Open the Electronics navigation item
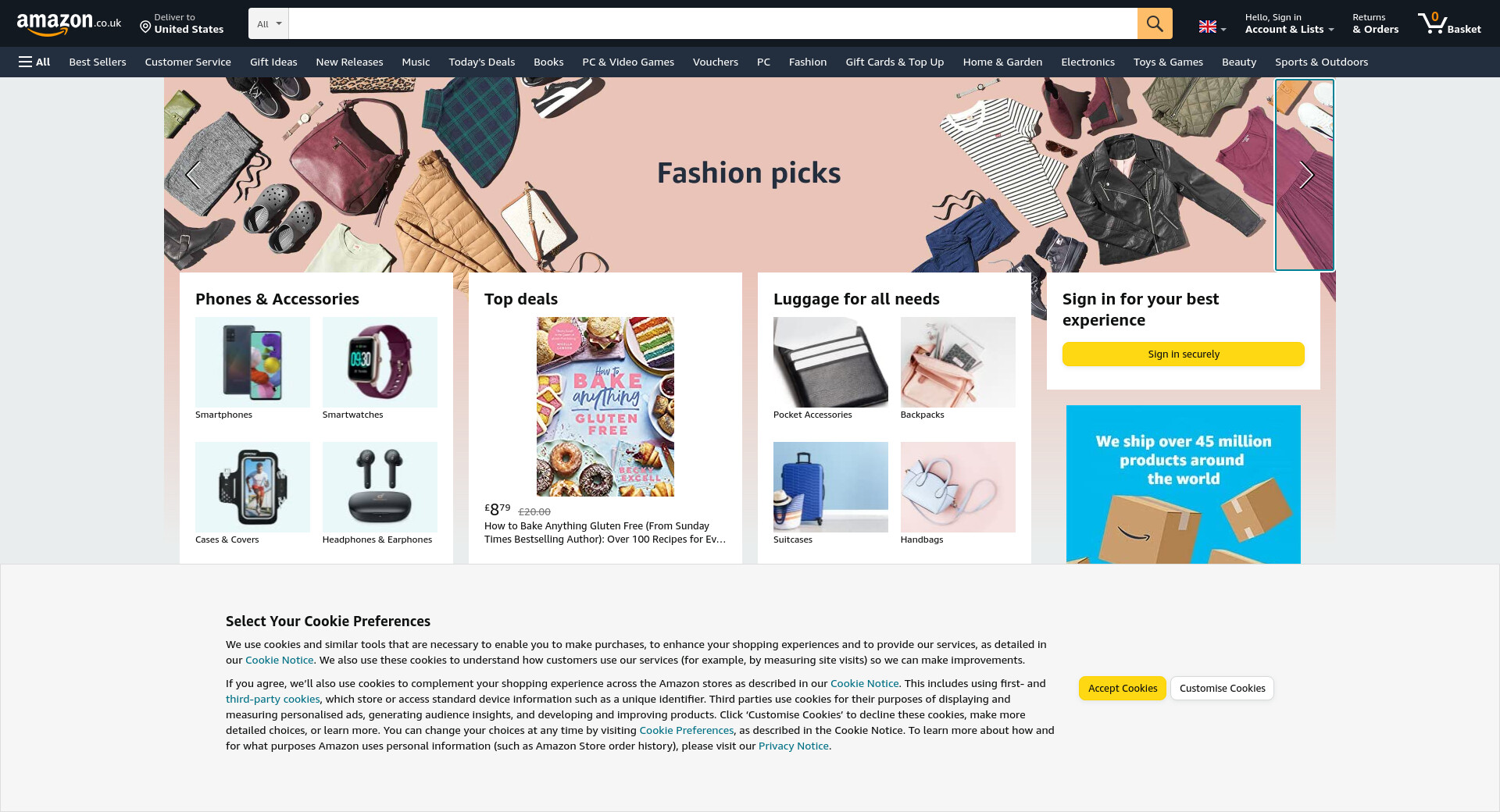Viewport: 1500px width, 812px height. (x=1087, y=62)
